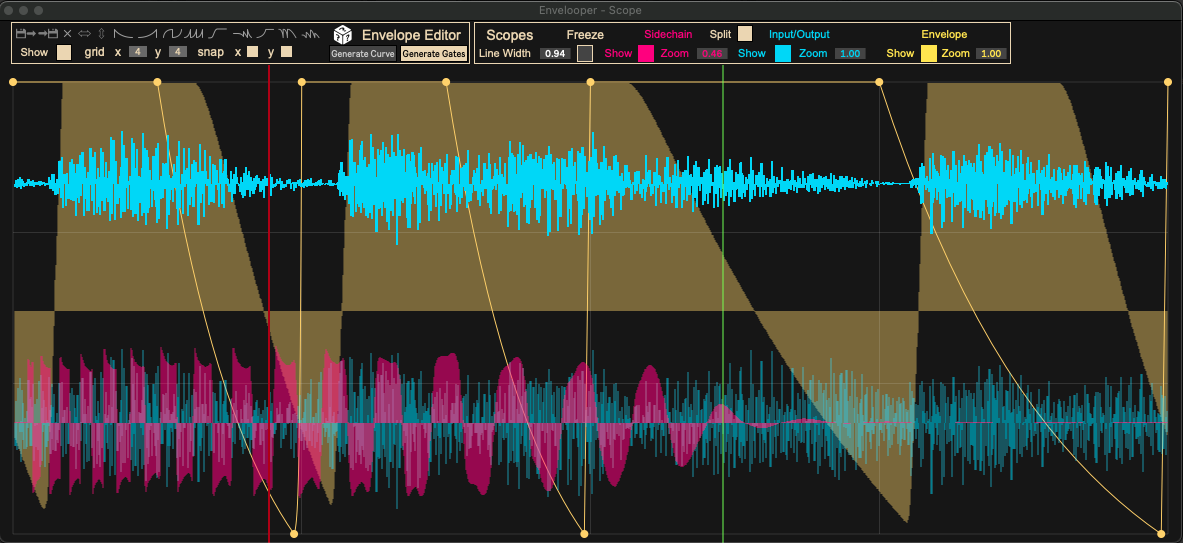1183x543 pixels.
Task: Toggle the Envelope Editor Show checkbox
Action: 64,52
